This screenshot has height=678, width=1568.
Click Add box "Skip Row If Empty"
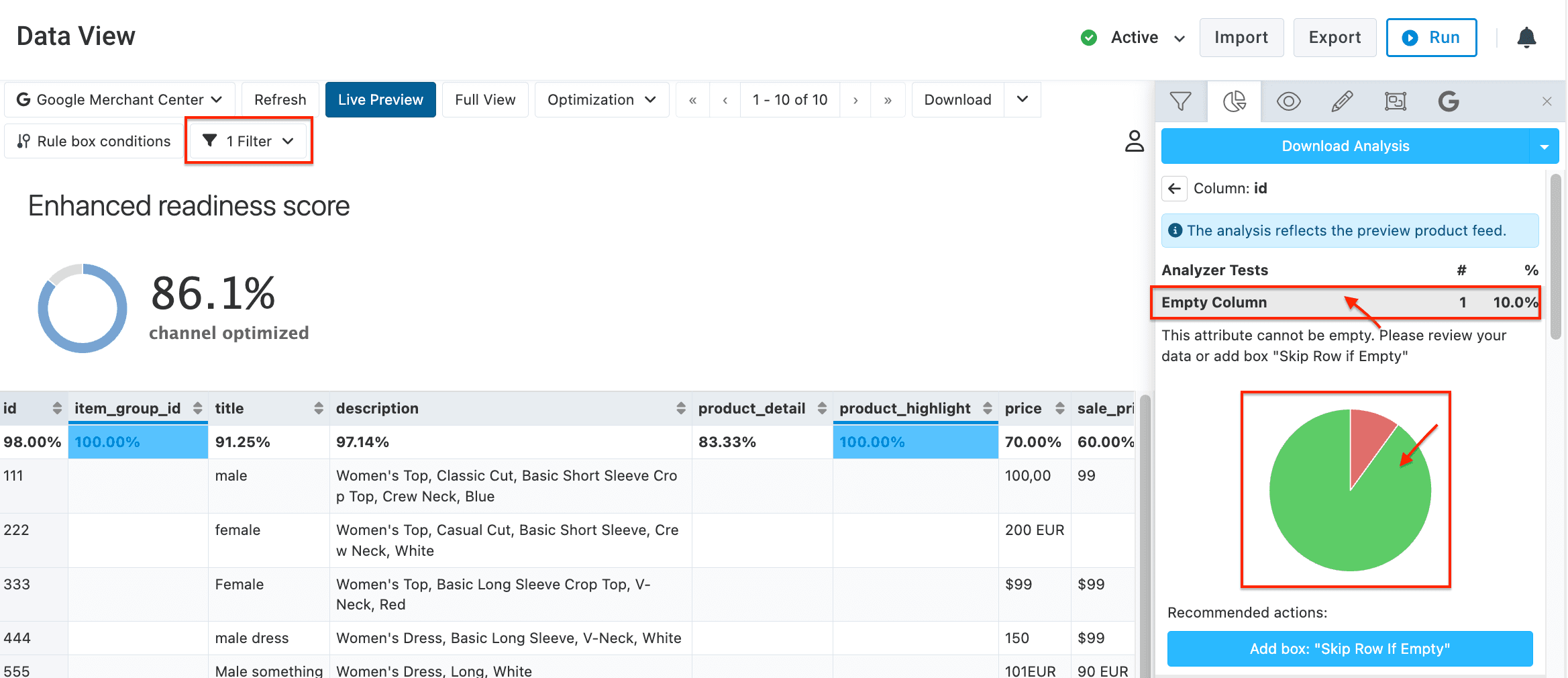[x=1349, y=648]
